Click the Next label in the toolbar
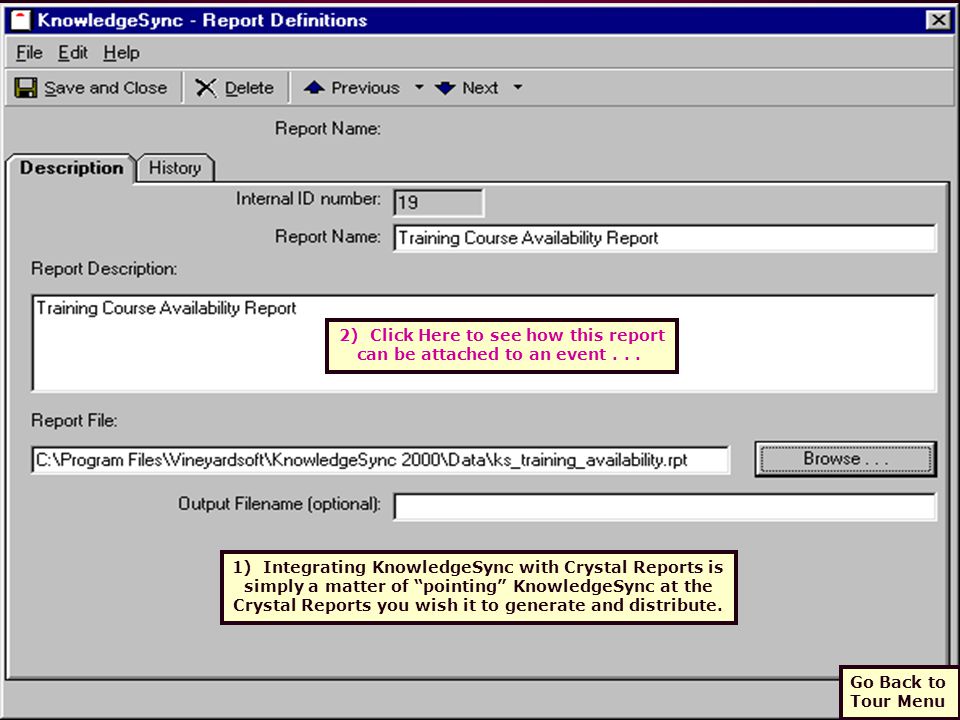This screenshot has height=720, width=960. (480, 88)
